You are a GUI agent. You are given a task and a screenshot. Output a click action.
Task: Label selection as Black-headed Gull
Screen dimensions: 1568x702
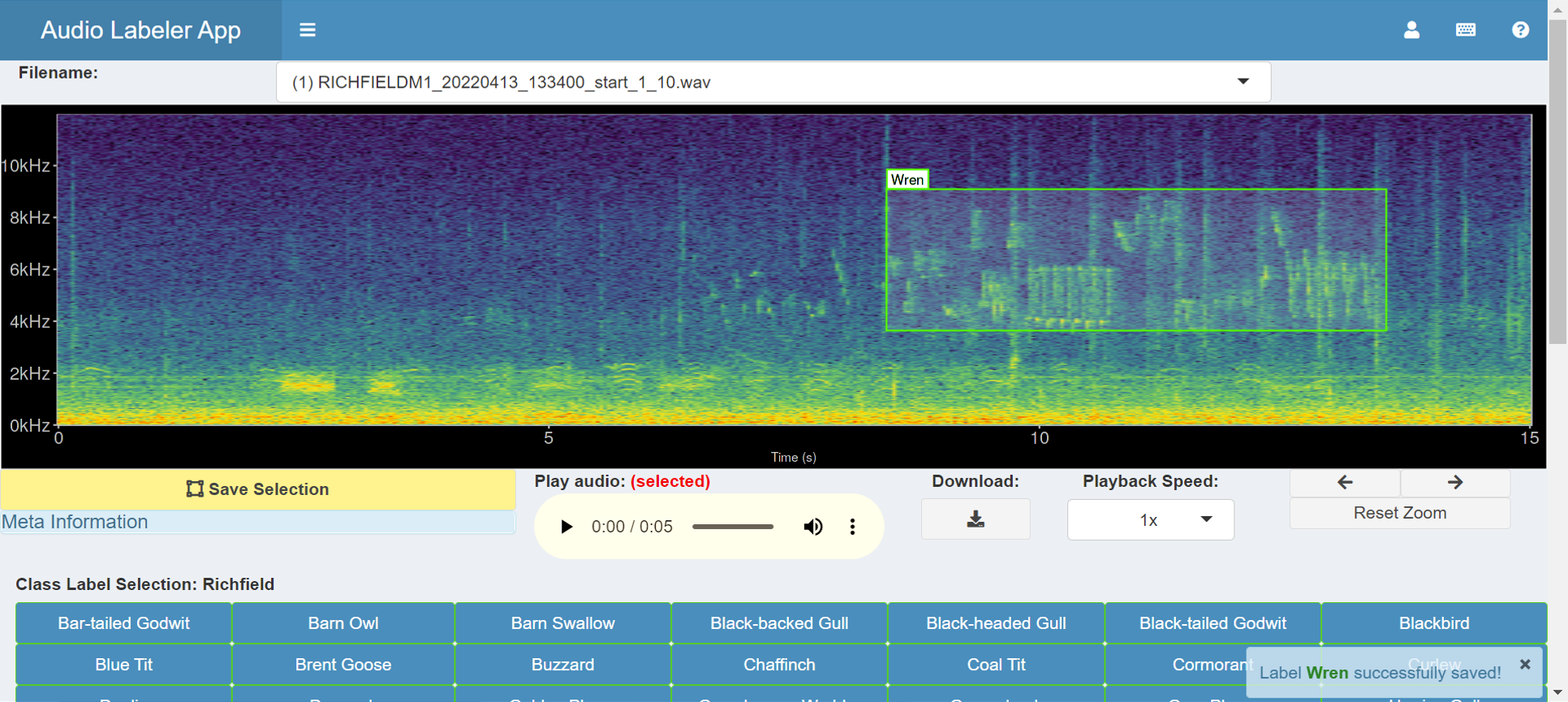pyautogui.click(x=996, y=623)
